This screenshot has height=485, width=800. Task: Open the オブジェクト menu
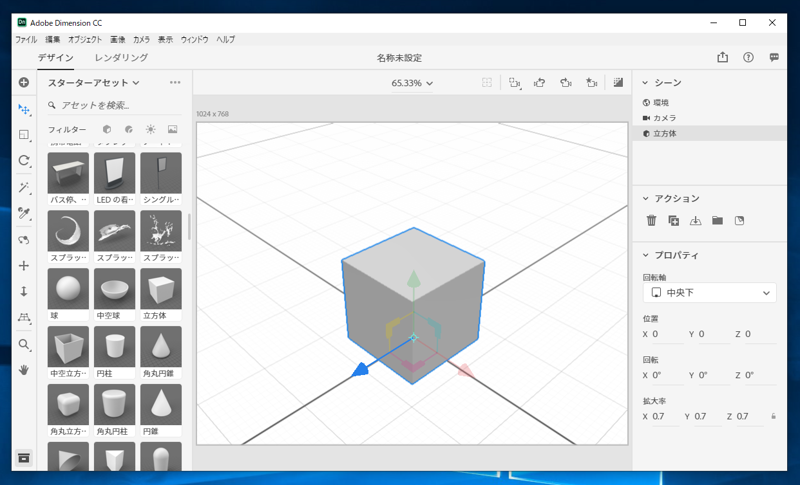click(x=85, y=39)
